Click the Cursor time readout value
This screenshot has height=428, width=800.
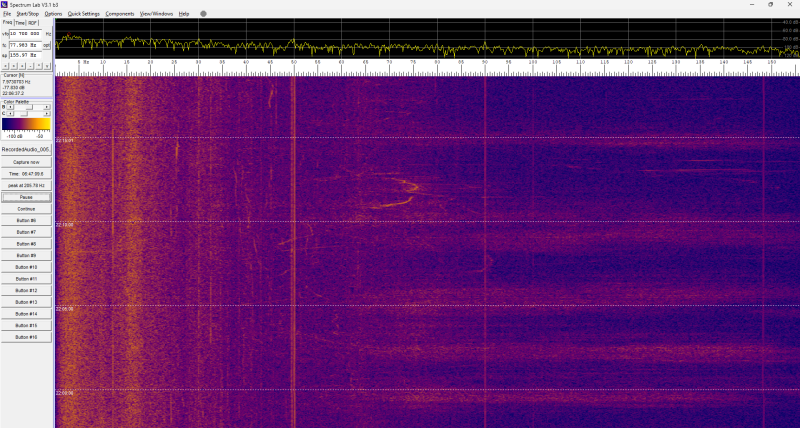click(13, 93)
